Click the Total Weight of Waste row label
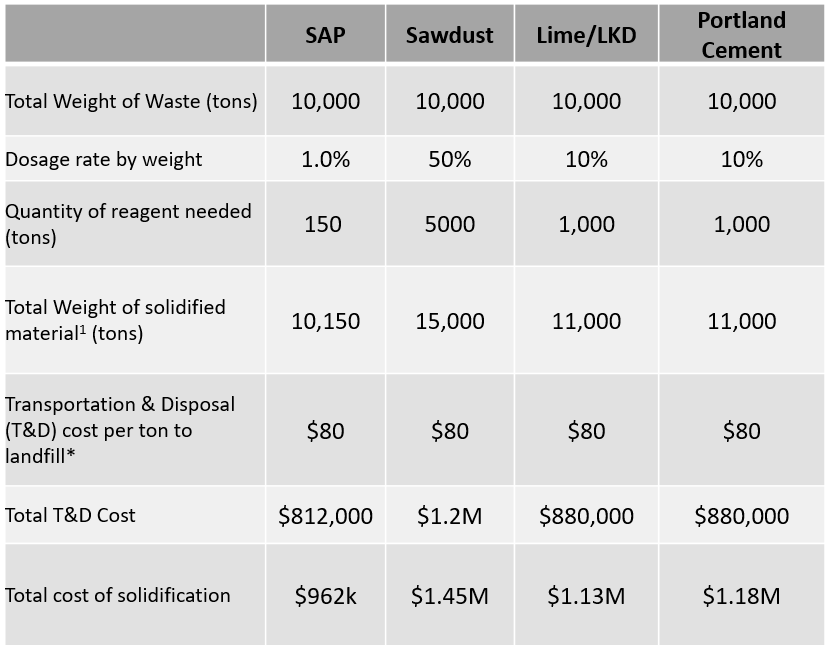Image resolution: width=828 pixels, height=651 pixels. point(131,101)
